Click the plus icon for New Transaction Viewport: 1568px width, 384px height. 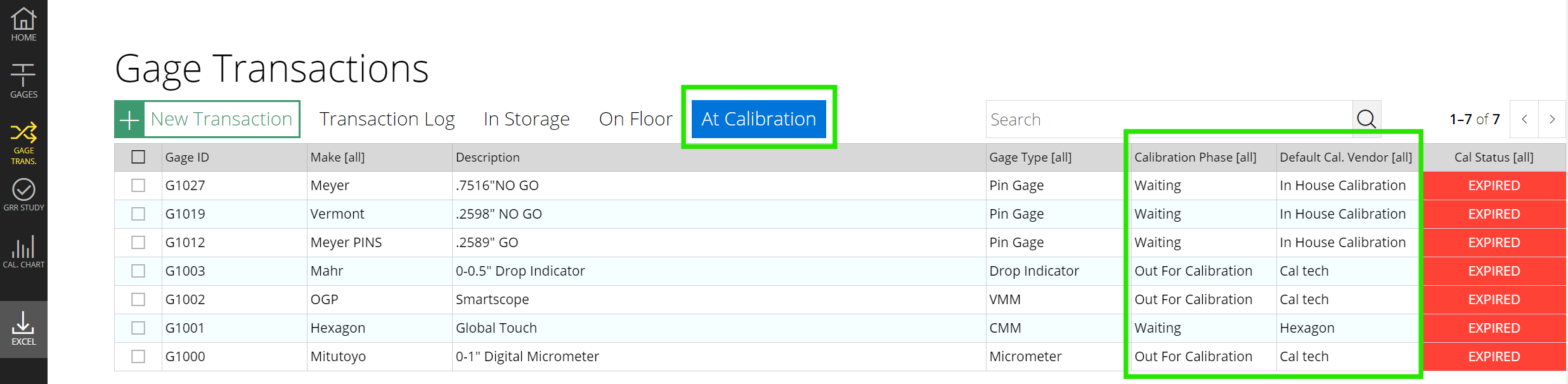point(129,119)
